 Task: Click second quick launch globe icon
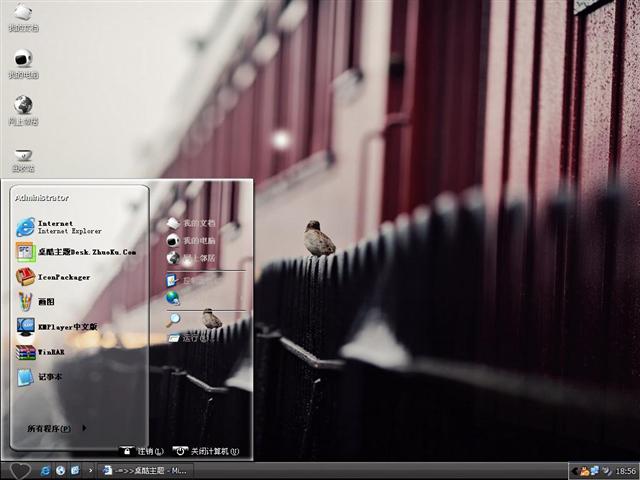(x=60, y=471)
